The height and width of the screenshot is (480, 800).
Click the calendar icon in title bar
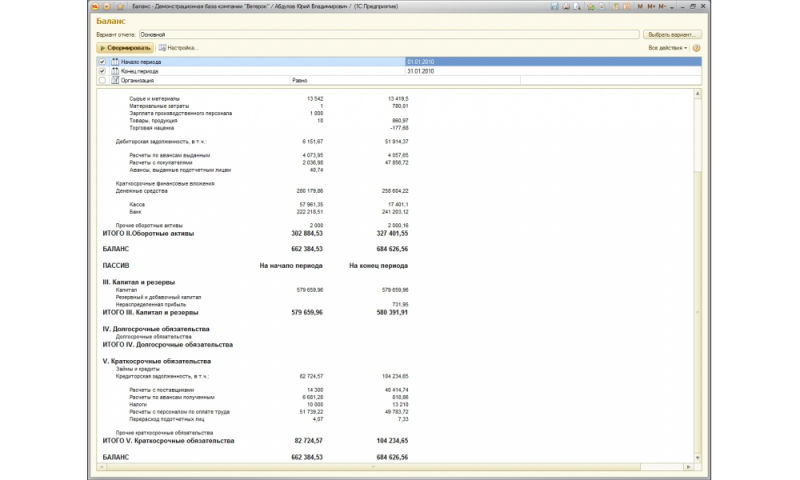[626, 6]
